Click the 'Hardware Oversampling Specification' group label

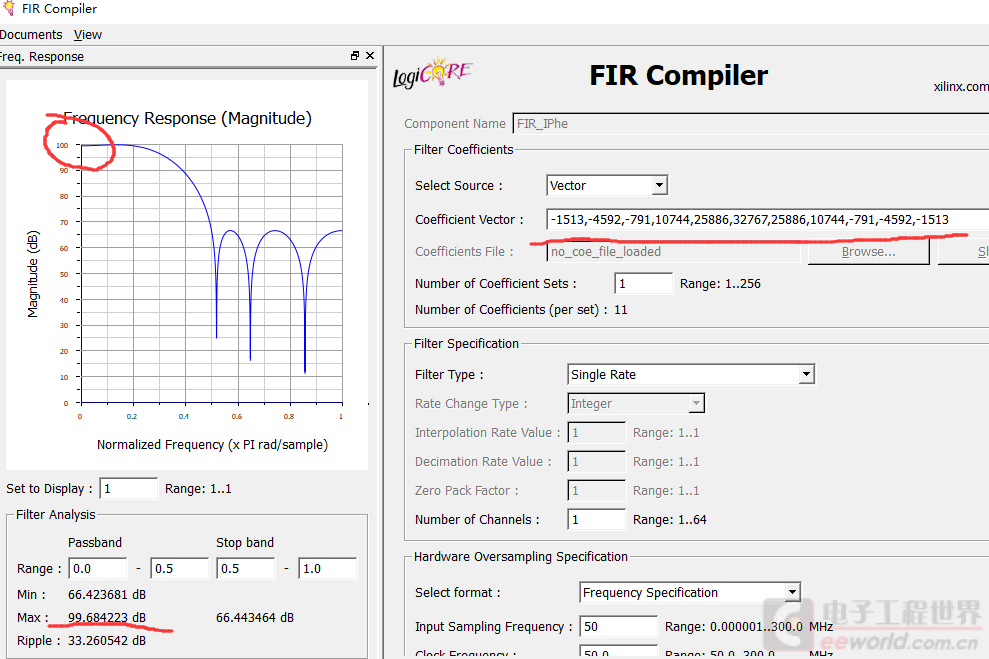[521, 557]
